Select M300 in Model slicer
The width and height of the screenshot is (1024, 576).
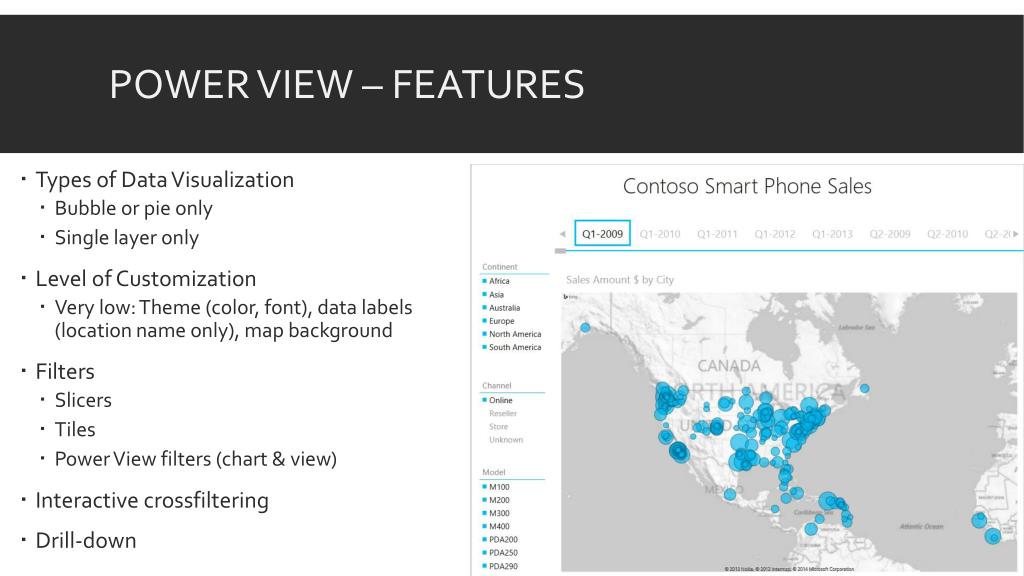pos(499,513)
